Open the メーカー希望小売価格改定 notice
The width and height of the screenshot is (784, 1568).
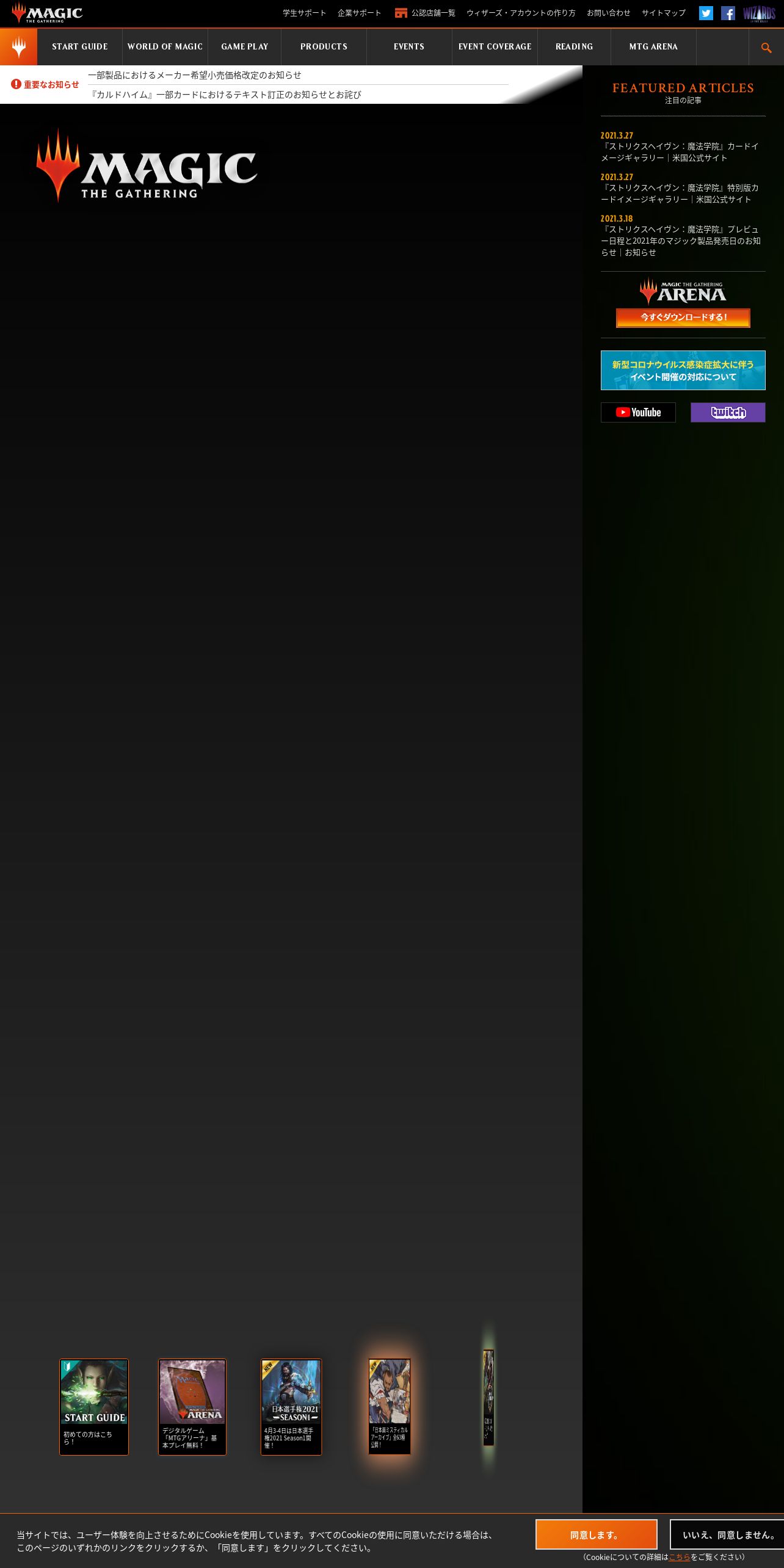click(195, 75)
